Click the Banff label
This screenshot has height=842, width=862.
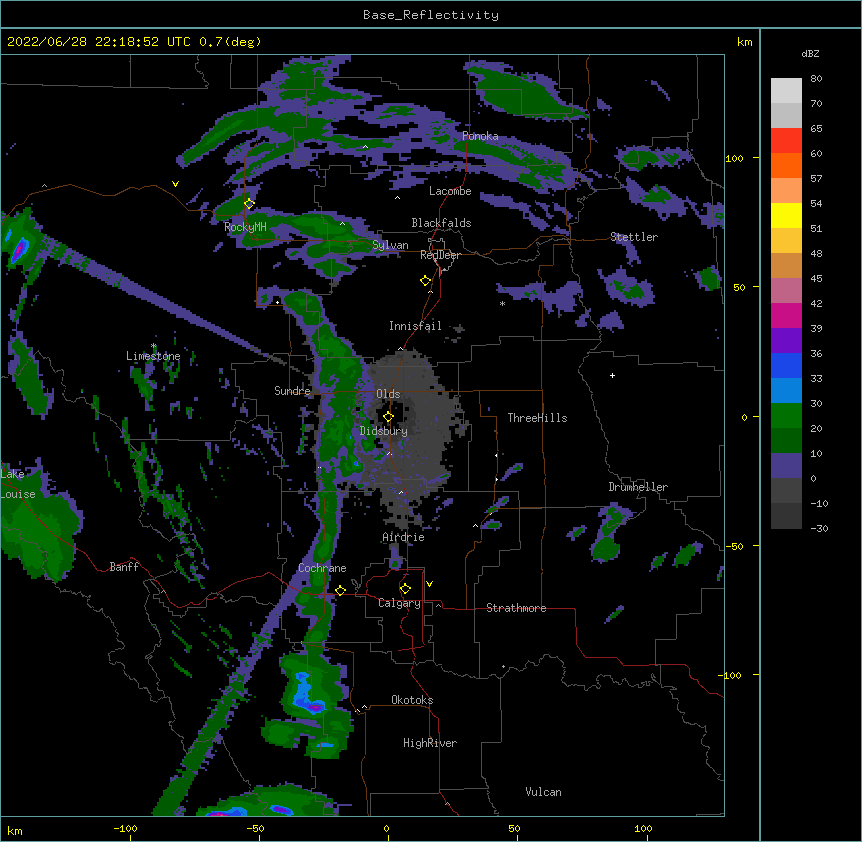[x=124, y=567]
